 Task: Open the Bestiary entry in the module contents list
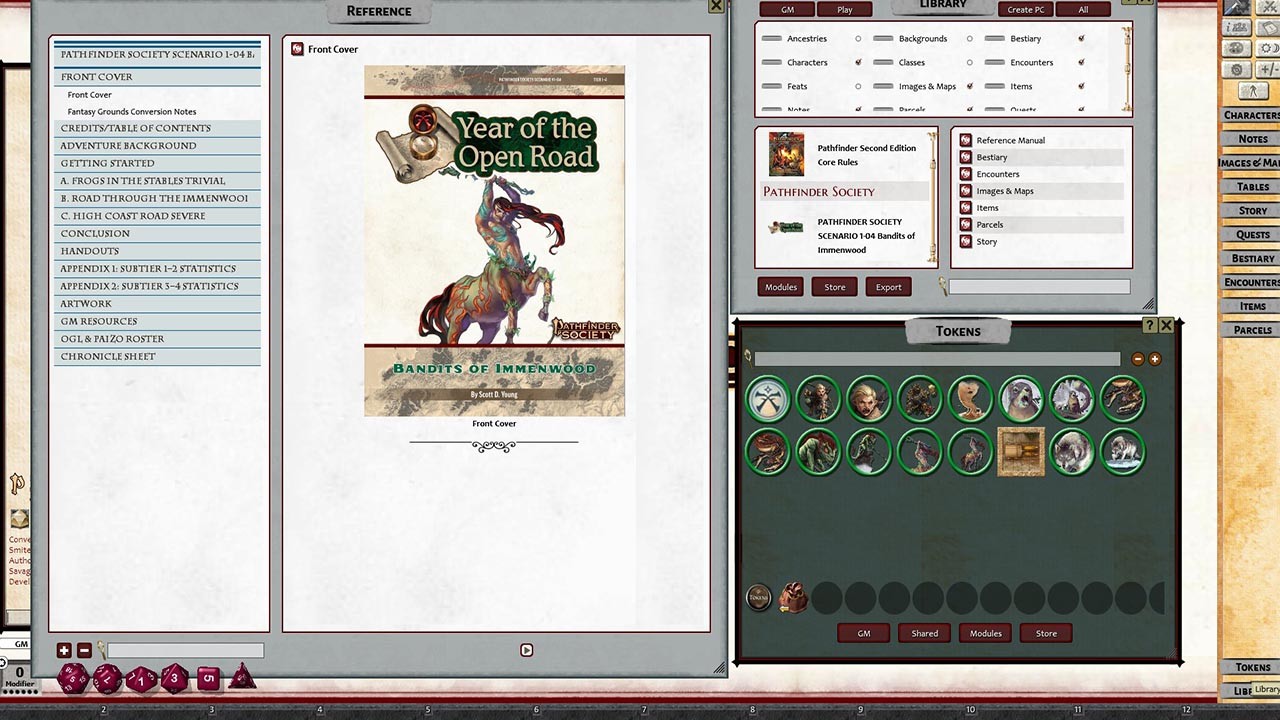991,157
